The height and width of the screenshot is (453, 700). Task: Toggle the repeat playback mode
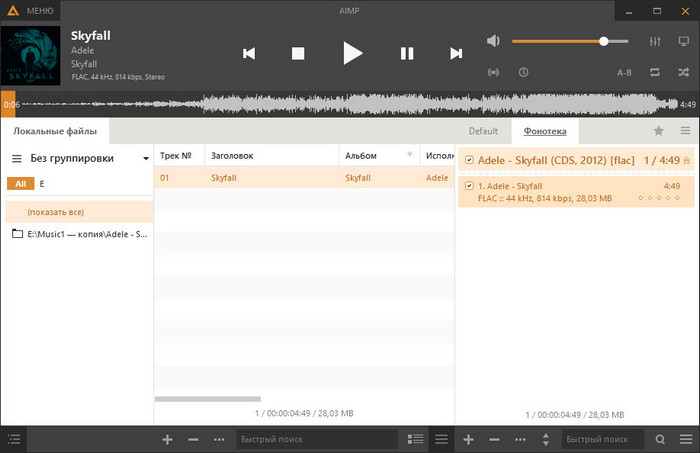[x=655, y=73]
